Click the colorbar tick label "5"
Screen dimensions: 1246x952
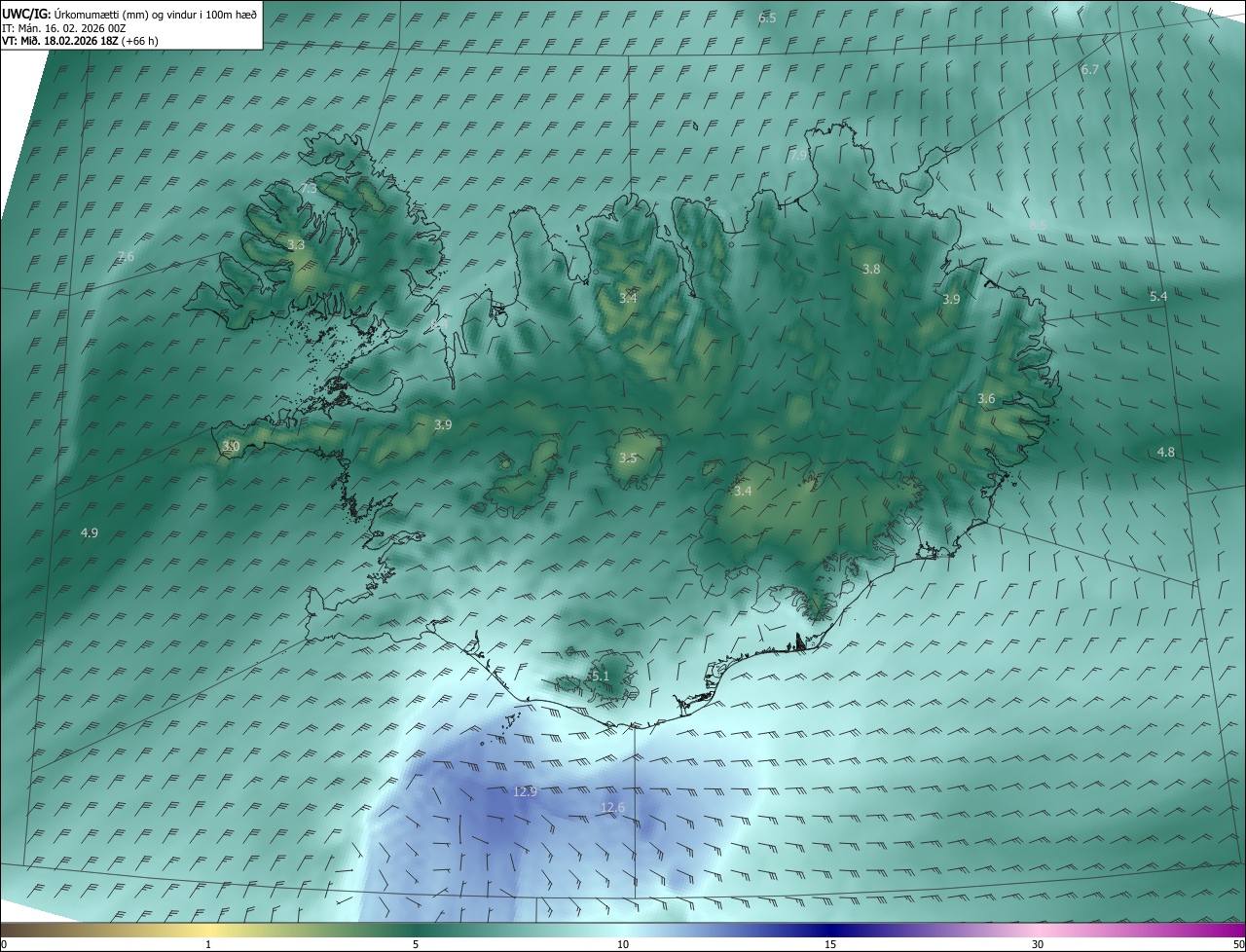point(416,944)
